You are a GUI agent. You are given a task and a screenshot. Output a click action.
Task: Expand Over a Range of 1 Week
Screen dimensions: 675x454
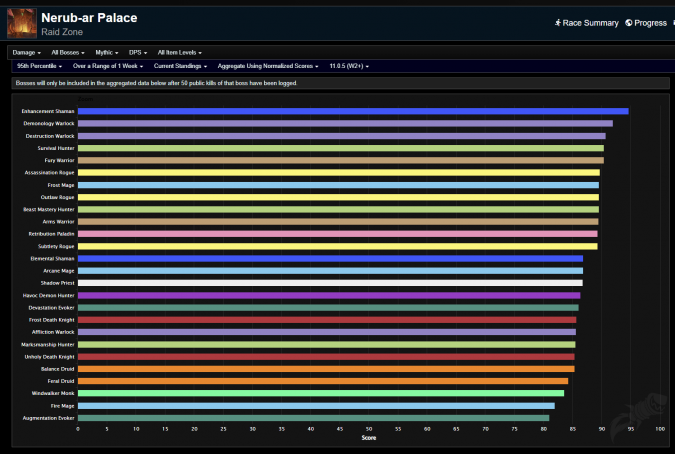pyautogui.click(x=108, y=66)
